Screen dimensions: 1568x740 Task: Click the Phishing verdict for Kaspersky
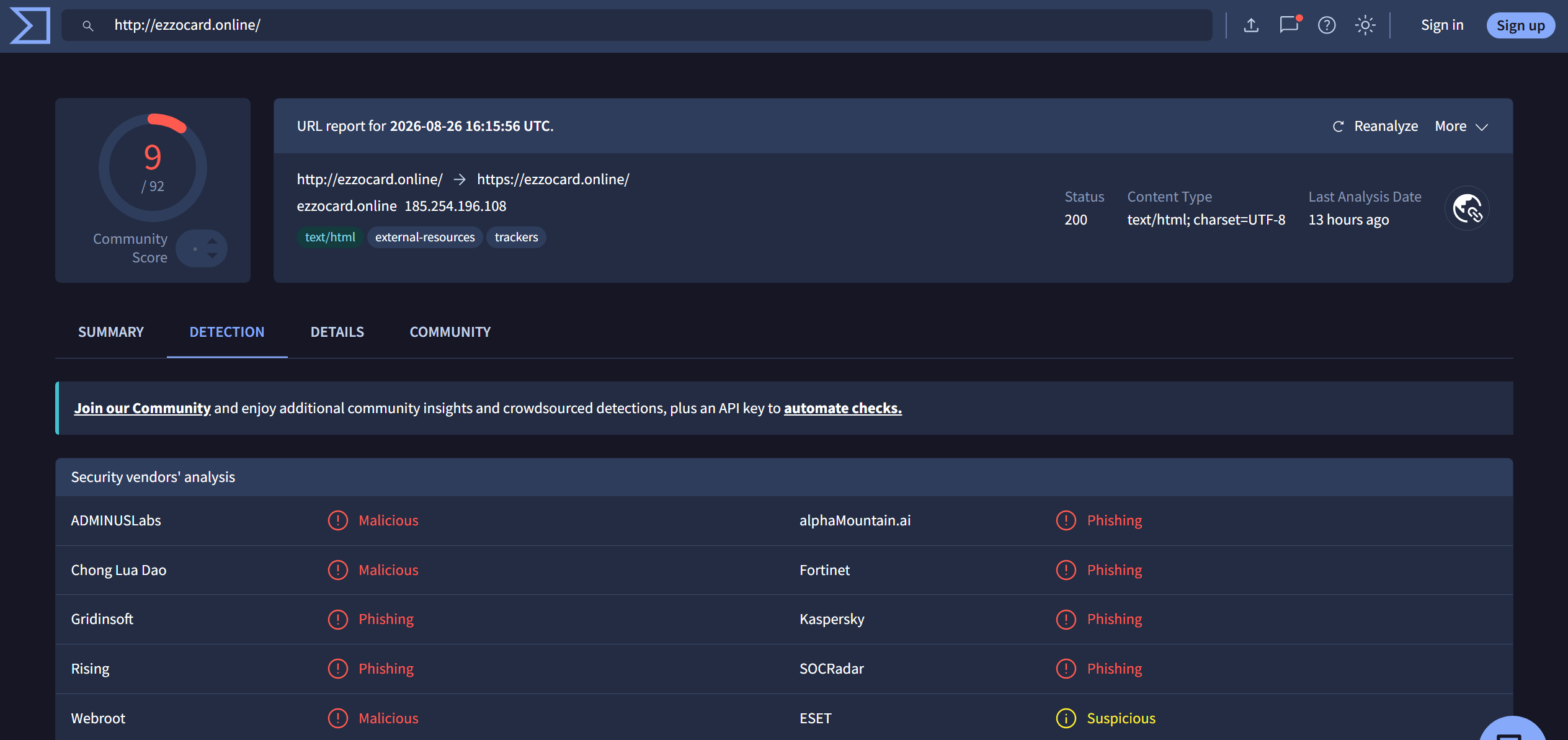tap(1114, 618)
